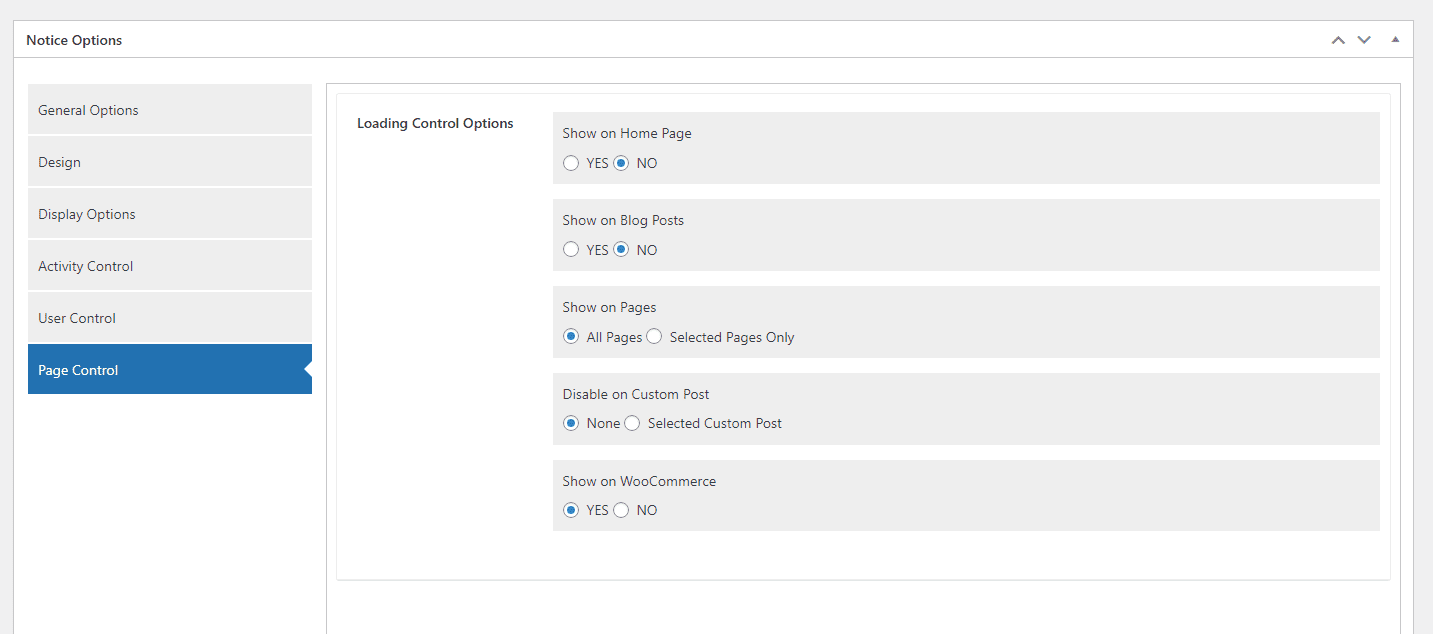Select the User Control tab
Viewport: 1433px width, 634px height.
coord(170,318)
